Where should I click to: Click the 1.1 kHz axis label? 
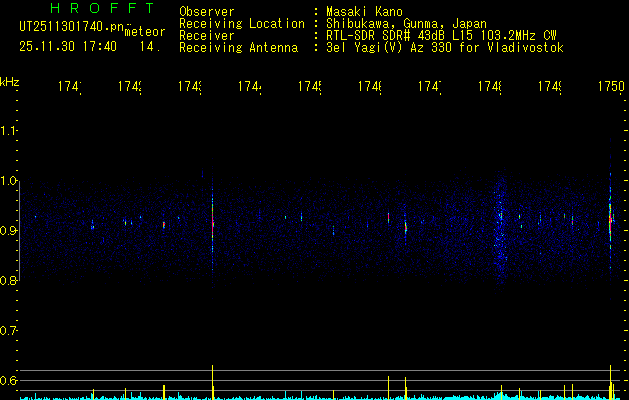click(x=8, y=131)
